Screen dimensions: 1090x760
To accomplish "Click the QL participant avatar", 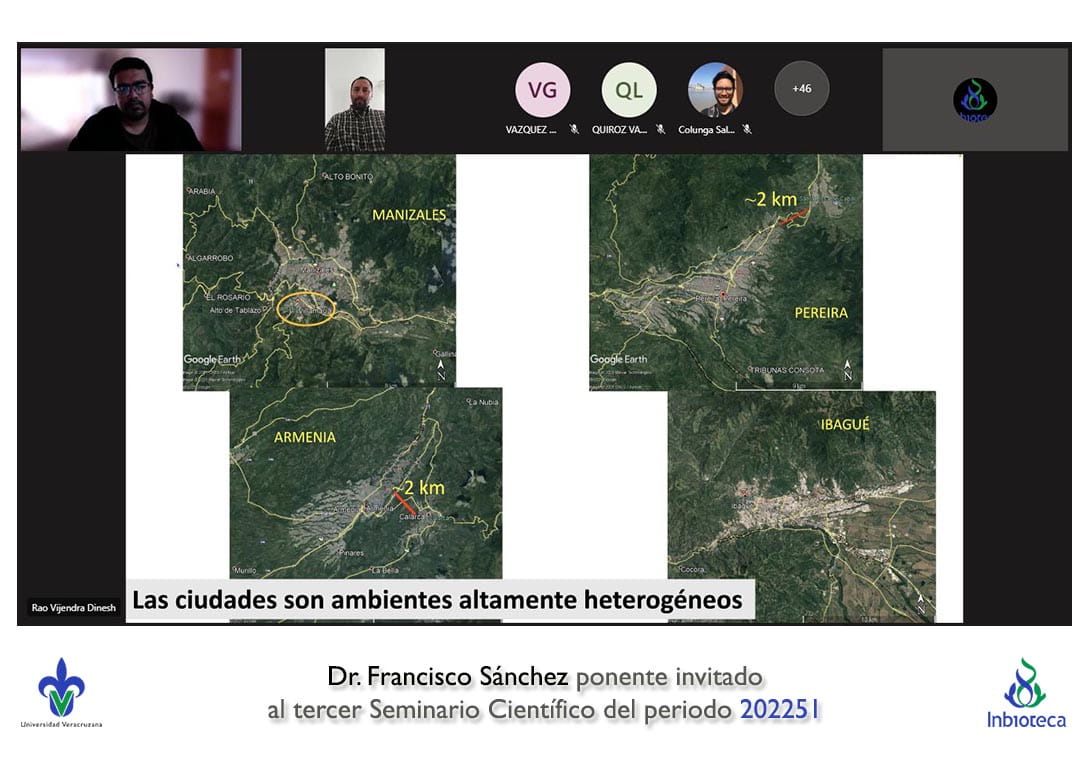I will (x=629, y=90).
